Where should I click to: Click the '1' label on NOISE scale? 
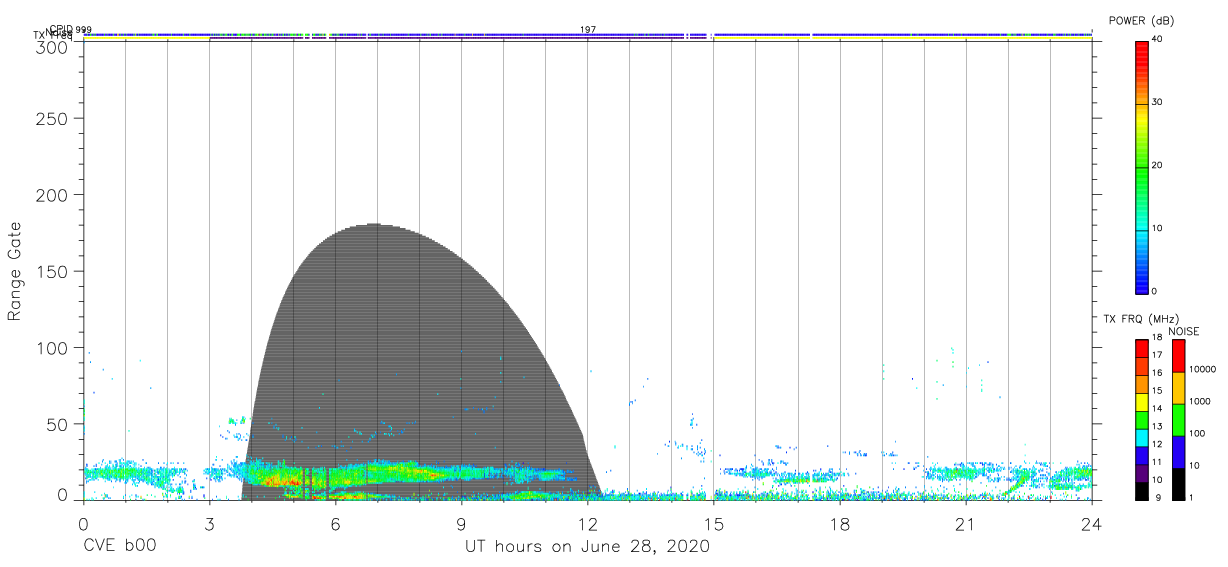(1191, 497)
